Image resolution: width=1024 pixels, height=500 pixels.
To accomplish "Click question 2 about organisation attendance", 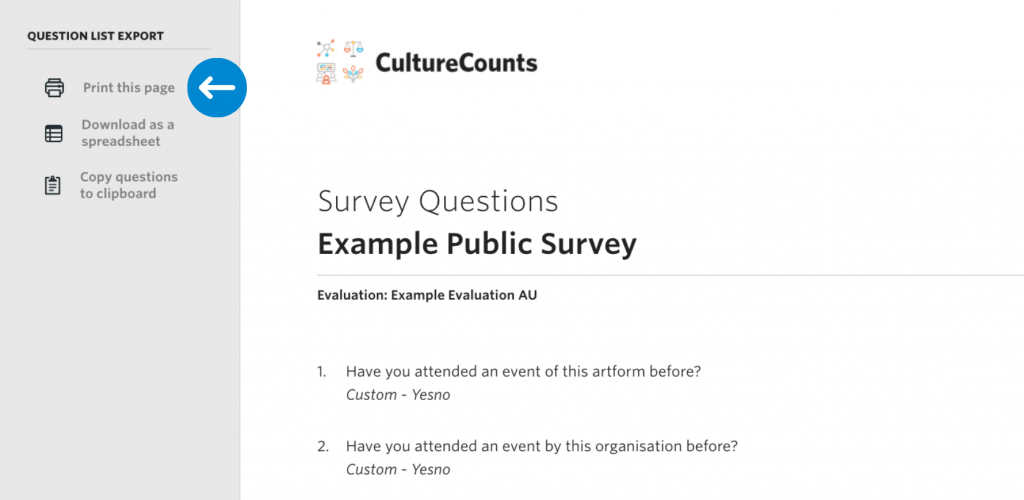I will pos(541,446).
